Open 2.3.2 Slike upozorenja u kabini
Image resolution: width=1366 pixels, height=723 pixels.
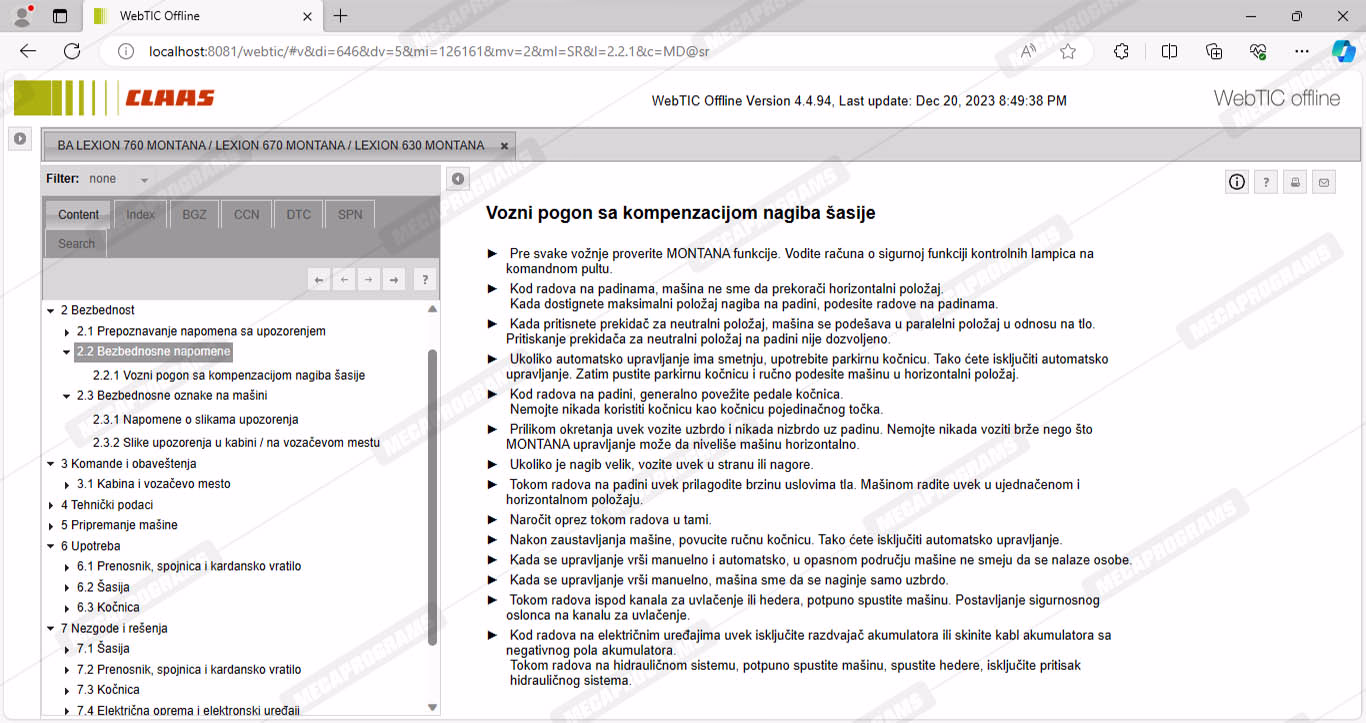[236, 442]
